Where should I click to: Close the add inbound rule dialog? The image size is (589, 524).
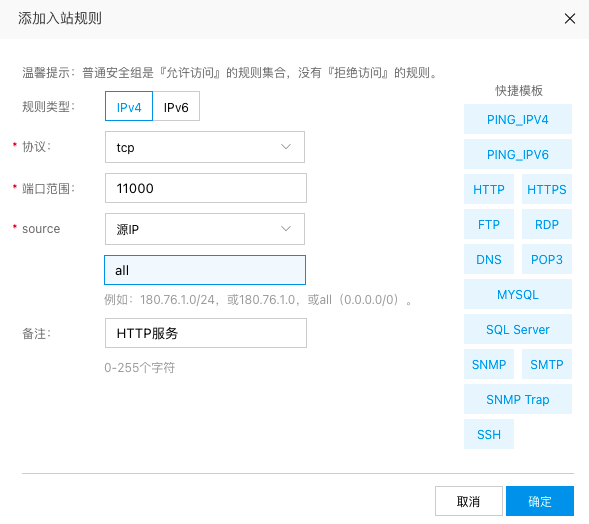[x=569, y=18]
